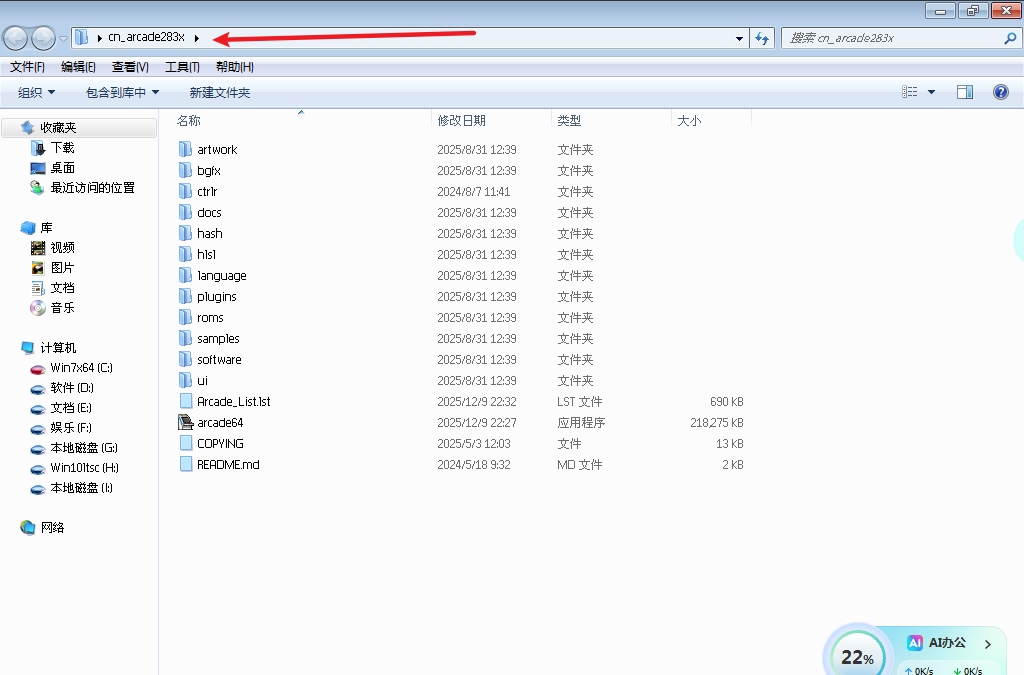This screenshot has height=675, width=1024.
Task: Open the 网络 network icon in sidebar
Action: [x=28, y=527]
